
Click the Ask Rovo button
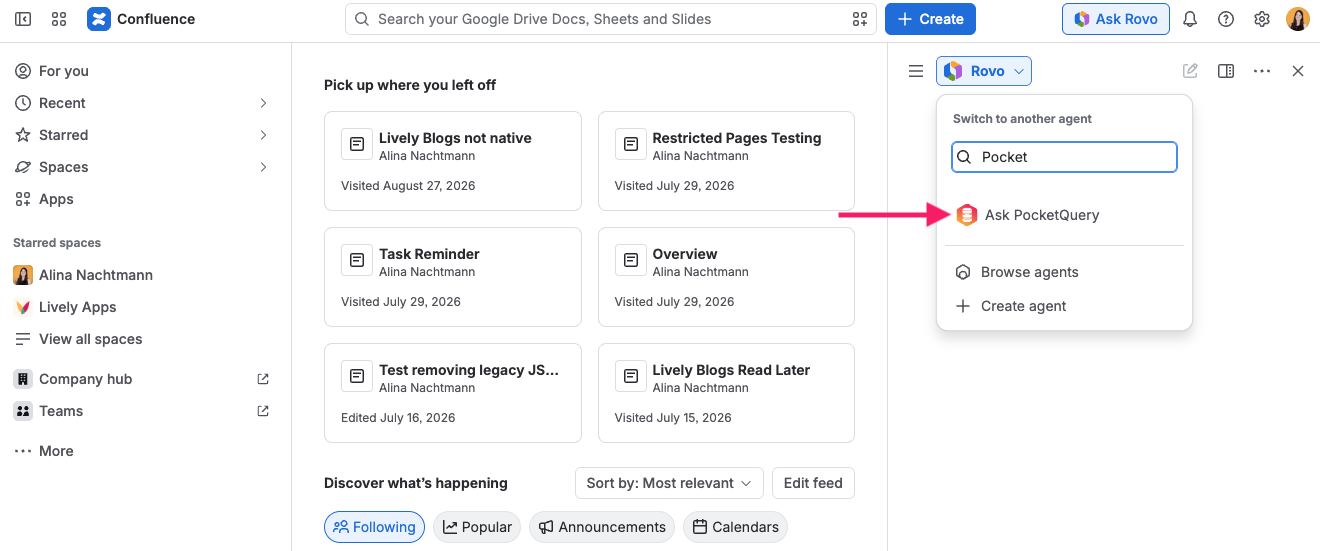[1116, 19]
